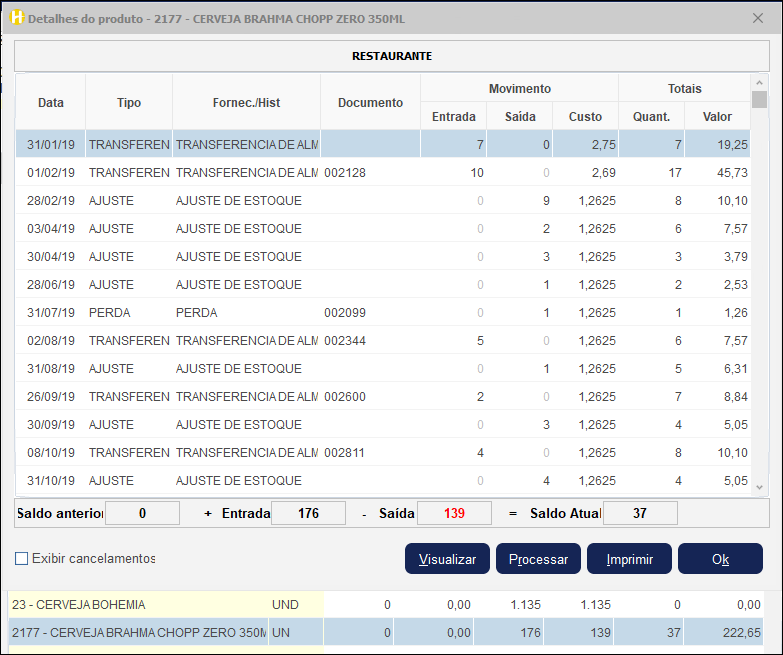Click the RESTAURANTE header bar
Viewport: 783px width, 655px height.
click(391, 56)
